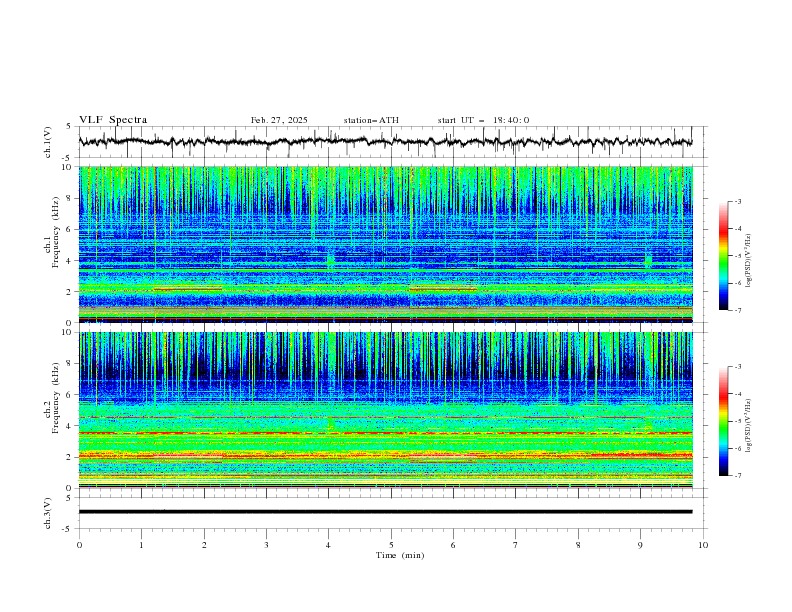Viewport: 792px width, 612px height.
Task: Click the "2" kHz tick of ch.2 spectrogram
Action: [x=71, y=457]
